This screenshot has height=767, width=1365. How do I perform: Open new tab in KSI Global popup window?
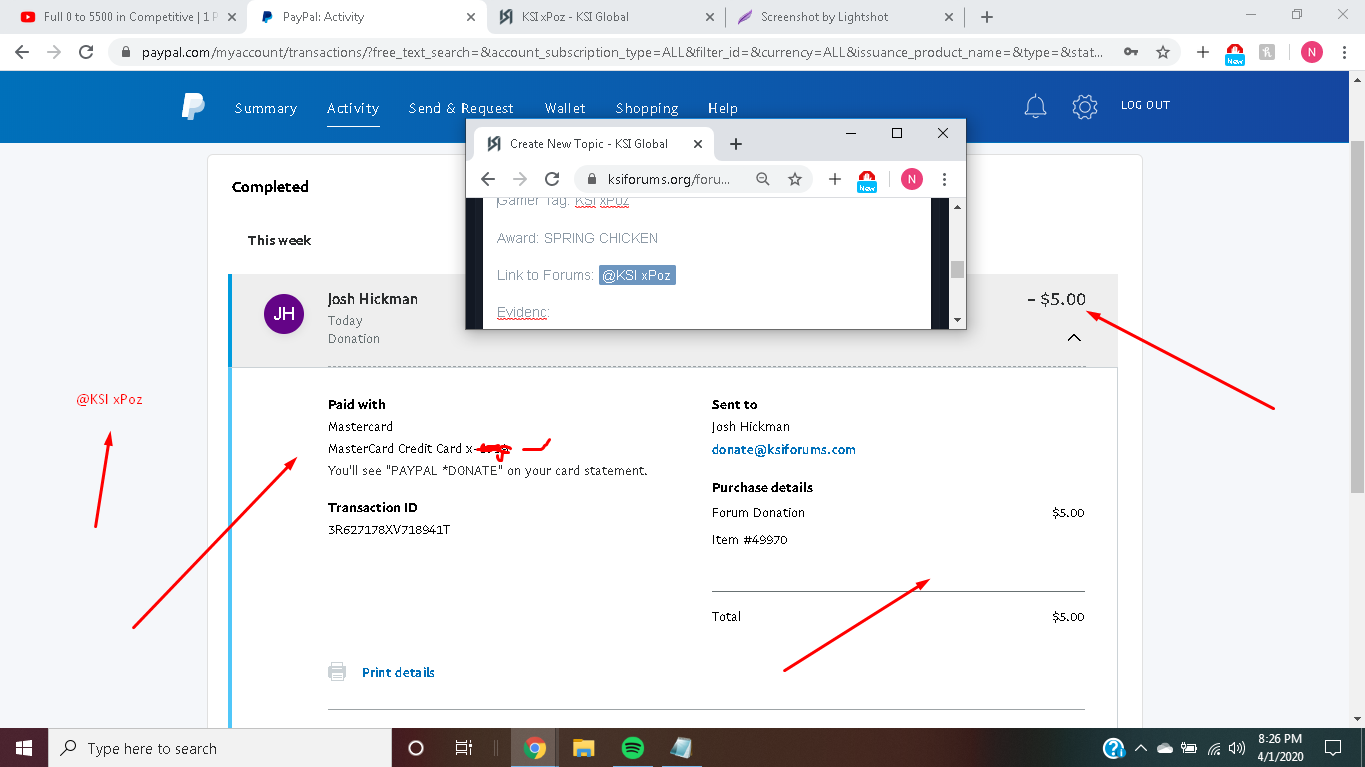[736, 144]
